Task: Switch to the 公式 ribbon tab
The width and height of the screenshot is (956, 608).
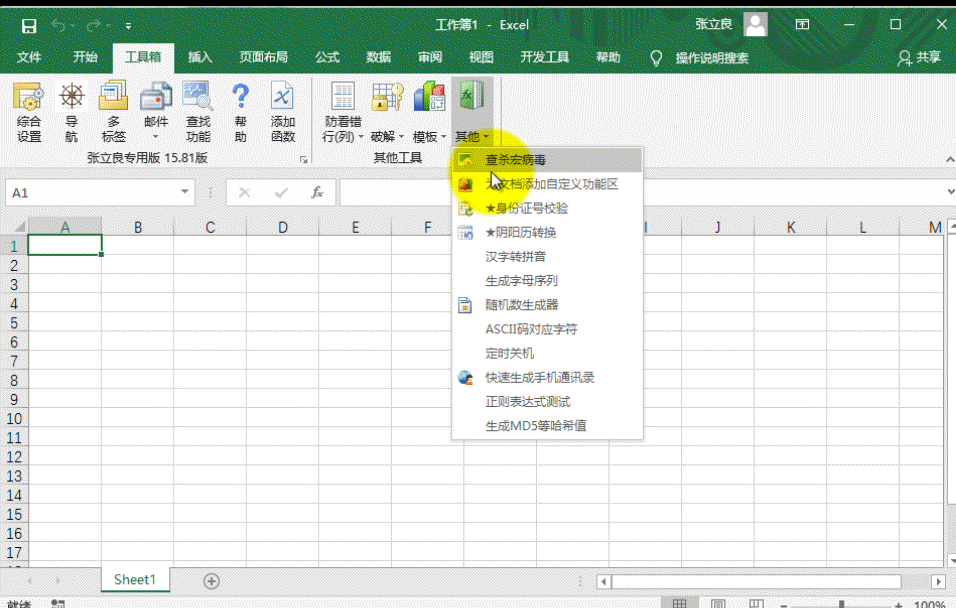Action: coord(327,58)
